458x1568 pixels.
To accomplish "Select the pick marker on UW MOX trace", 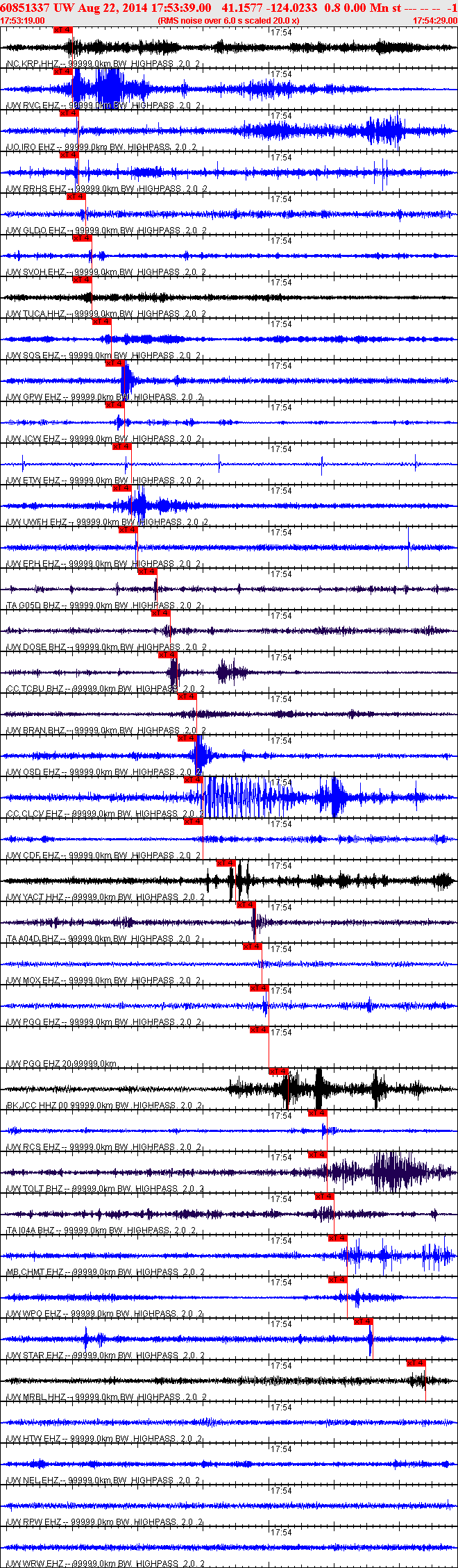I will pyautogui.click(x=252, y=946).
